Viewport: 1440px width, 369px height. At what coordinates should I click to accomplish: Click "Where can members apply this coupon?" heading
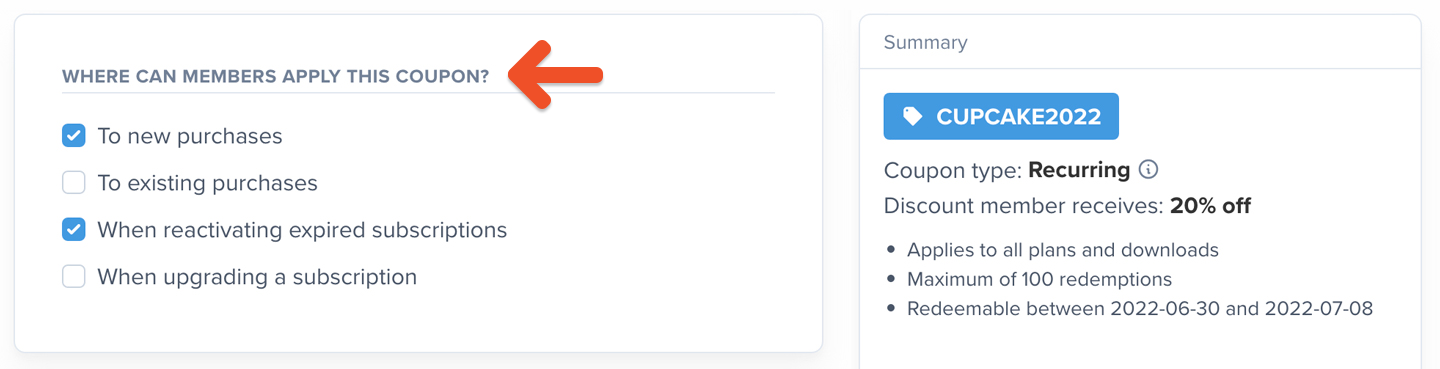pyautogui.click(x=276, y=76)
